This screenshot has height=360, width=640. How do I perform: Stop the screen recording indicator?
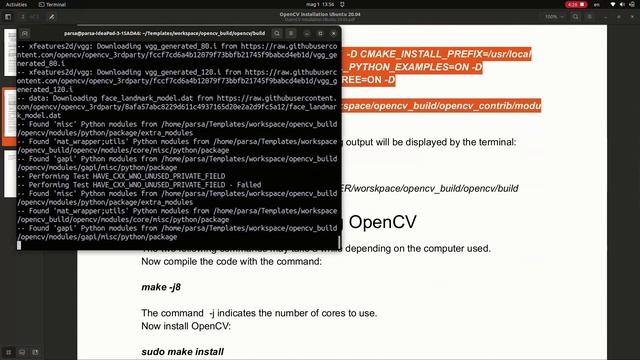(576, 4)
